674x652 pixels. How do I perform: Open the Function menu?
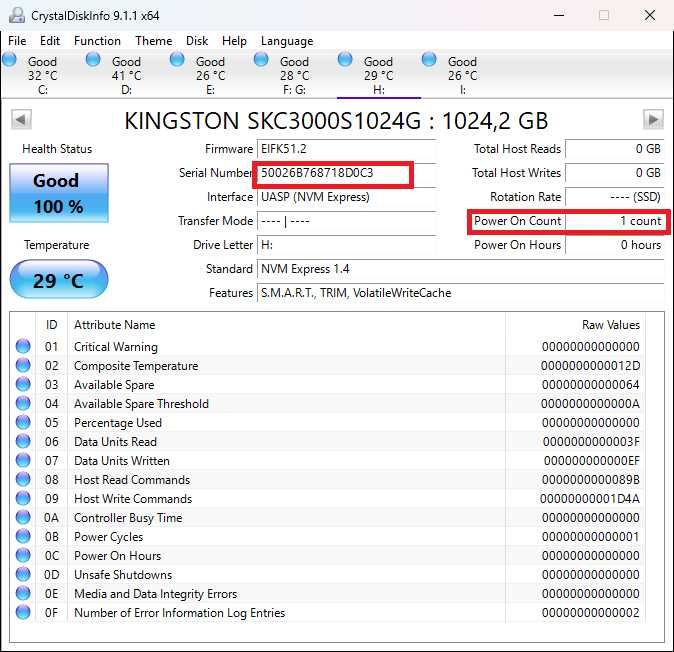97,41
